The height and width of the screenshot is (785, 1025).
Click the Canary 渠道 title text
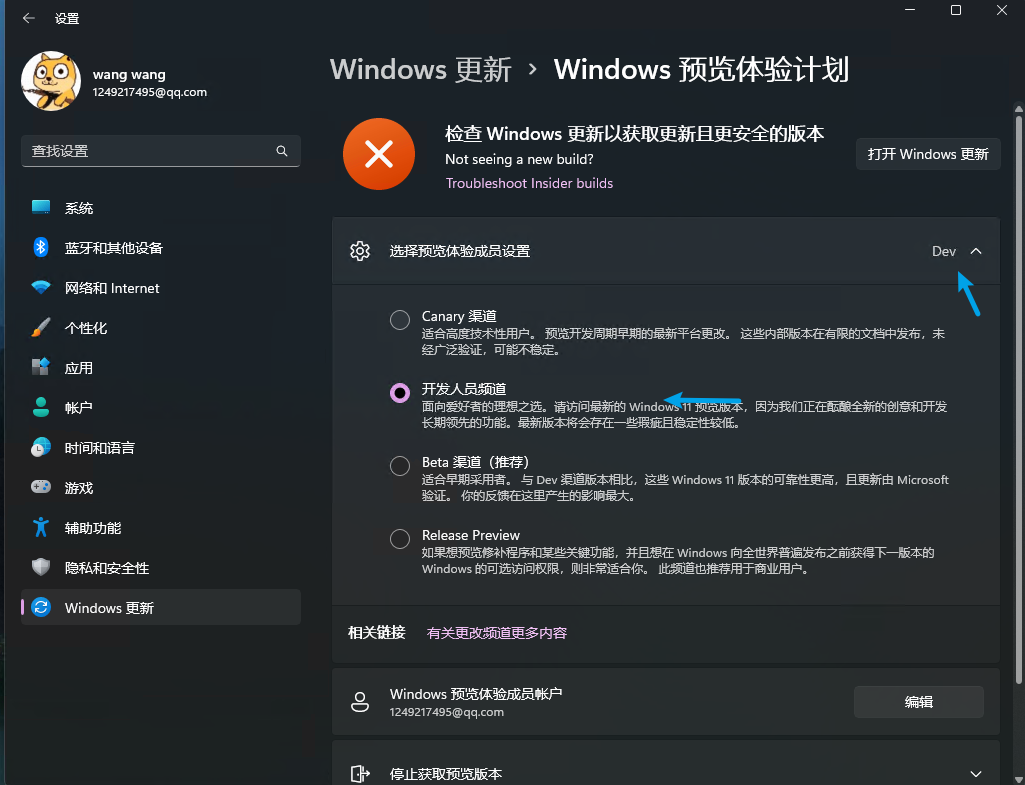pyautogui.click(x=459, y=316)
